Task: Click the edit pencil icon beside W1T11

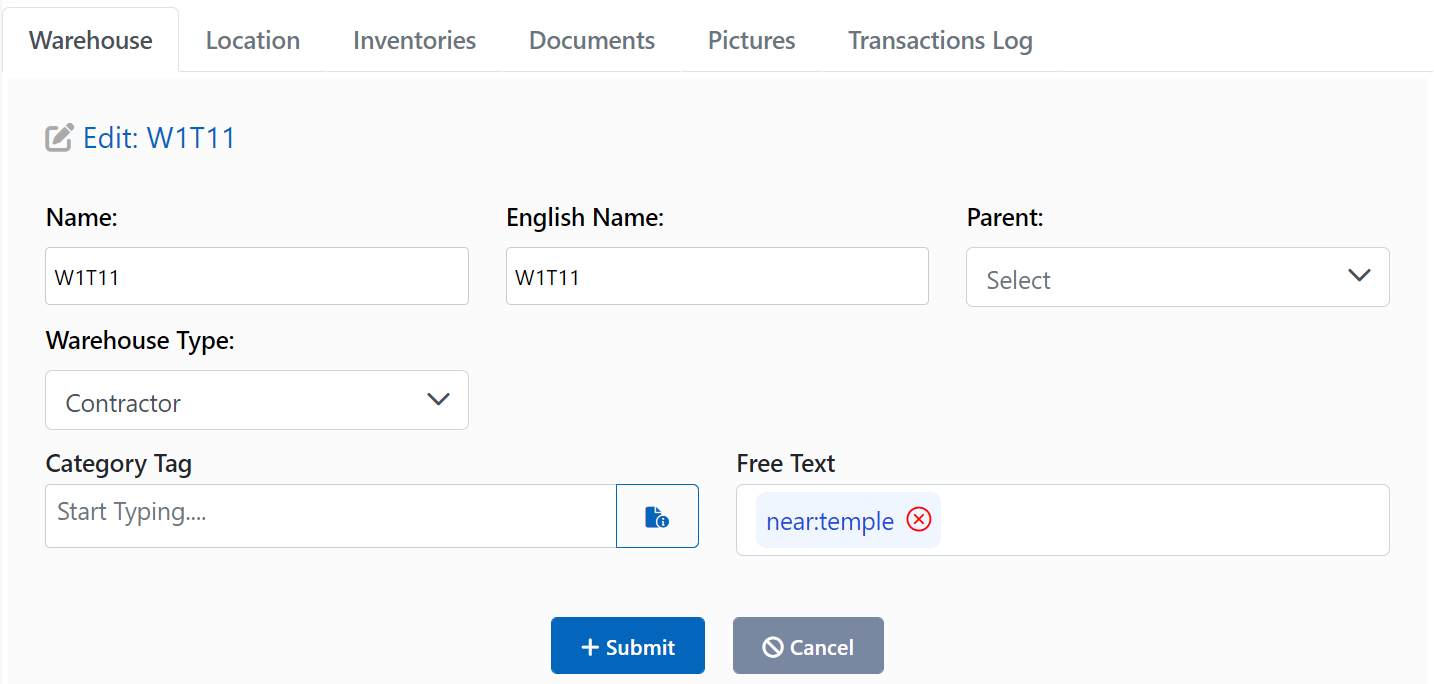Action: point(59,138)
